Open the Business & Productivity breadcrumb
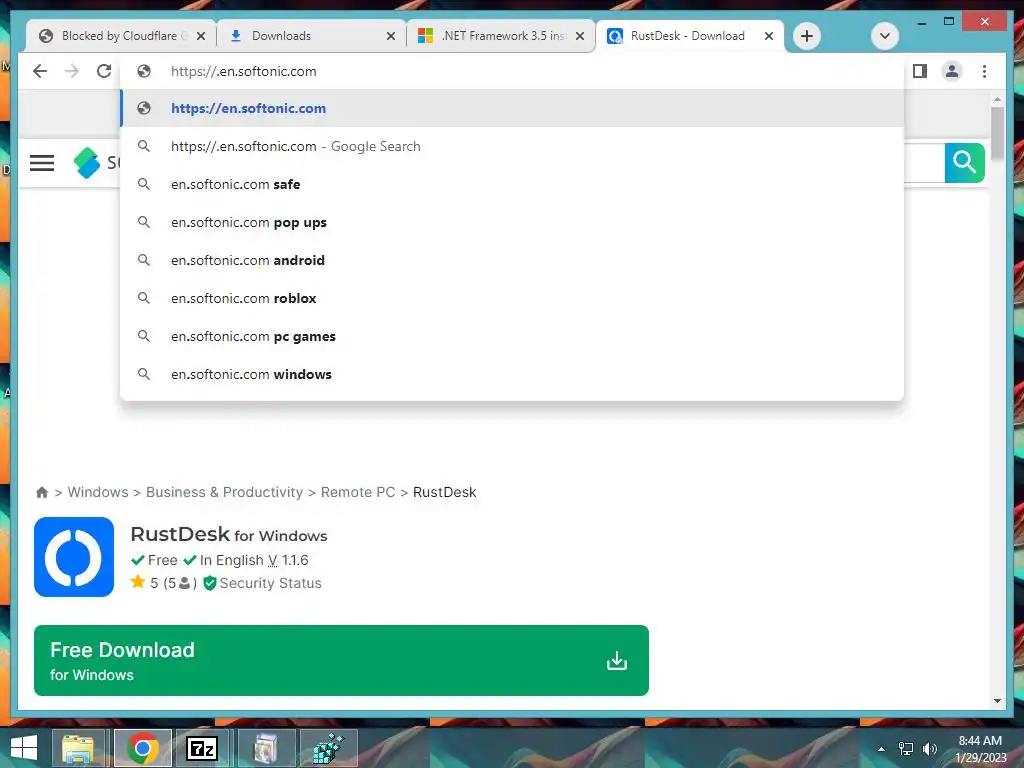Screen dimensions: 1024x768 click(225, 492)
